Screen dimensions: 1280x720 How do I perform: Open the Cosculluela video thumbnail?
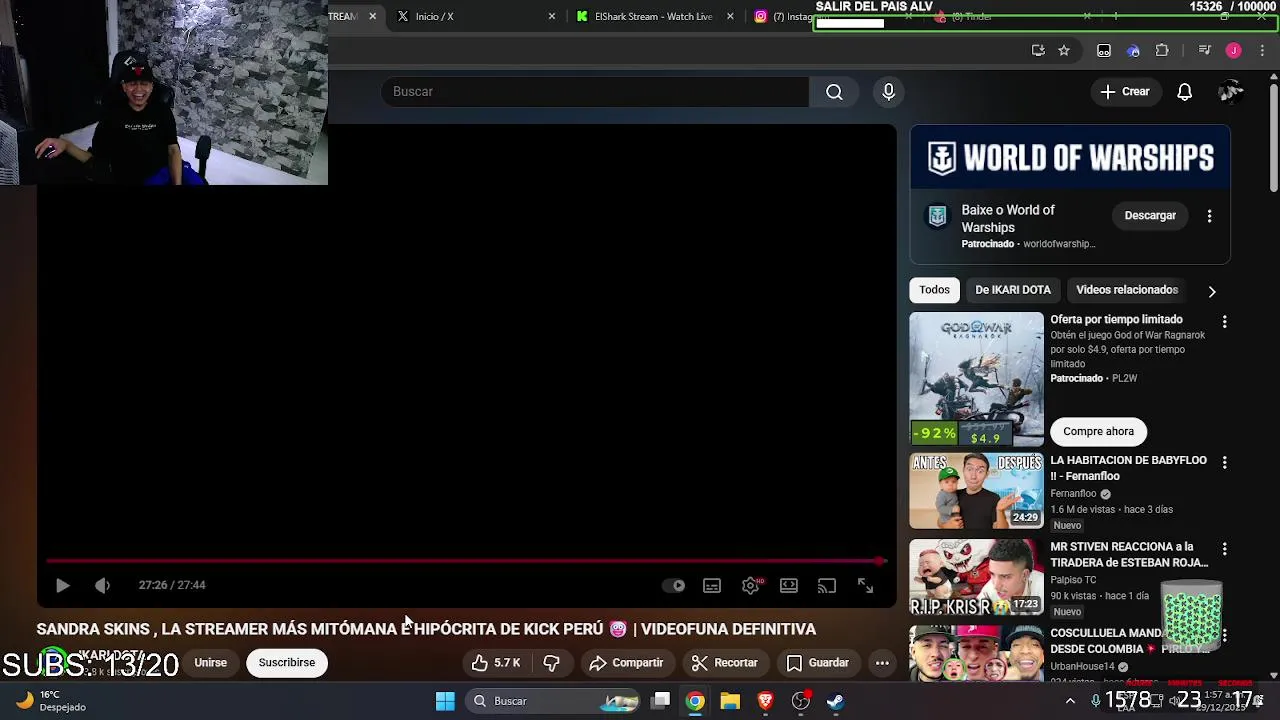pos(976,653)
